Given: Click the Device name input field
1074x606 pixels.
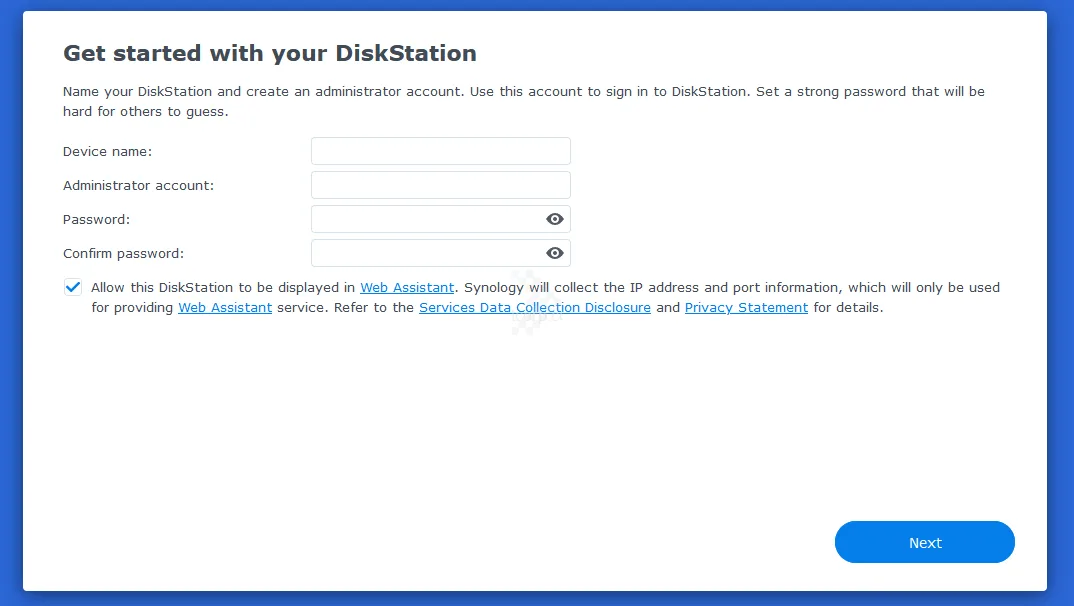Looking at the screenshot, I should [440, 151].
